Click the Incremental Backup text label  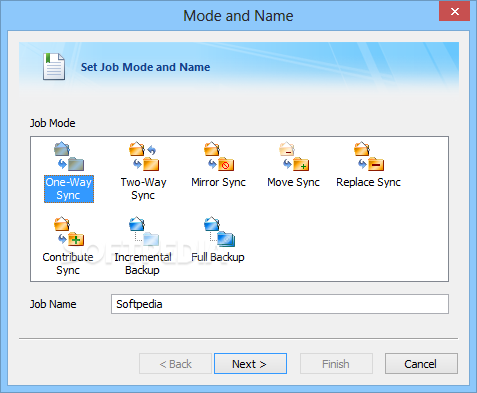(143, 263)
